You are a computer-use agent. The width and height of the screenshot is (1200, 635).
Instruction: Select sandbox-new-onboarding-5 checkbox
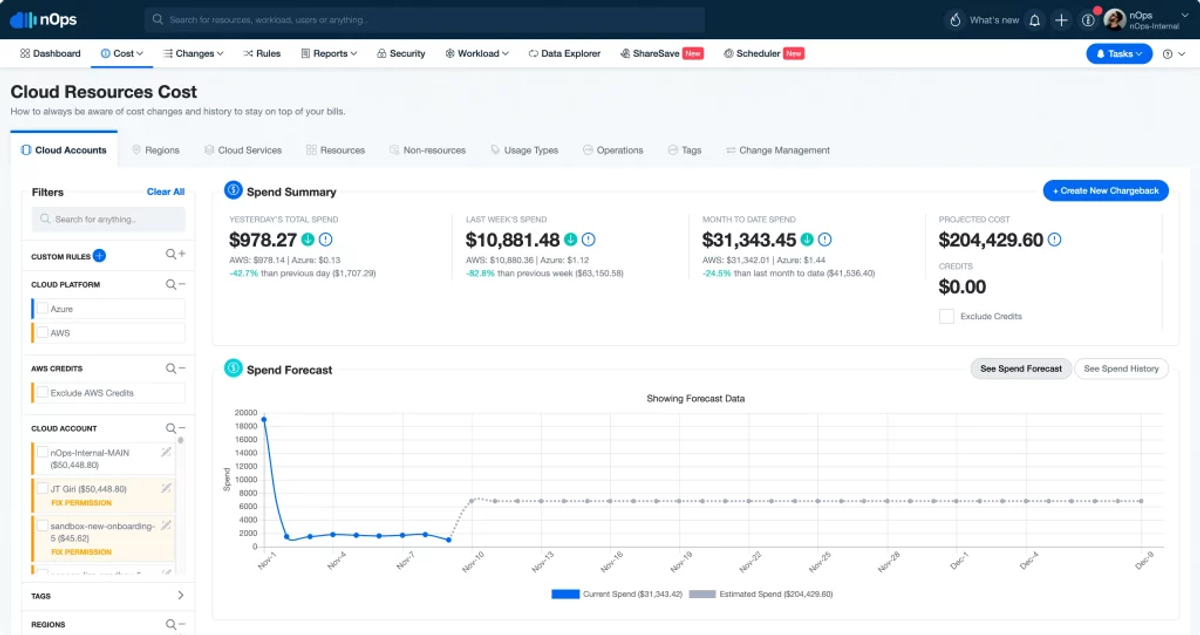coord(43,525)
